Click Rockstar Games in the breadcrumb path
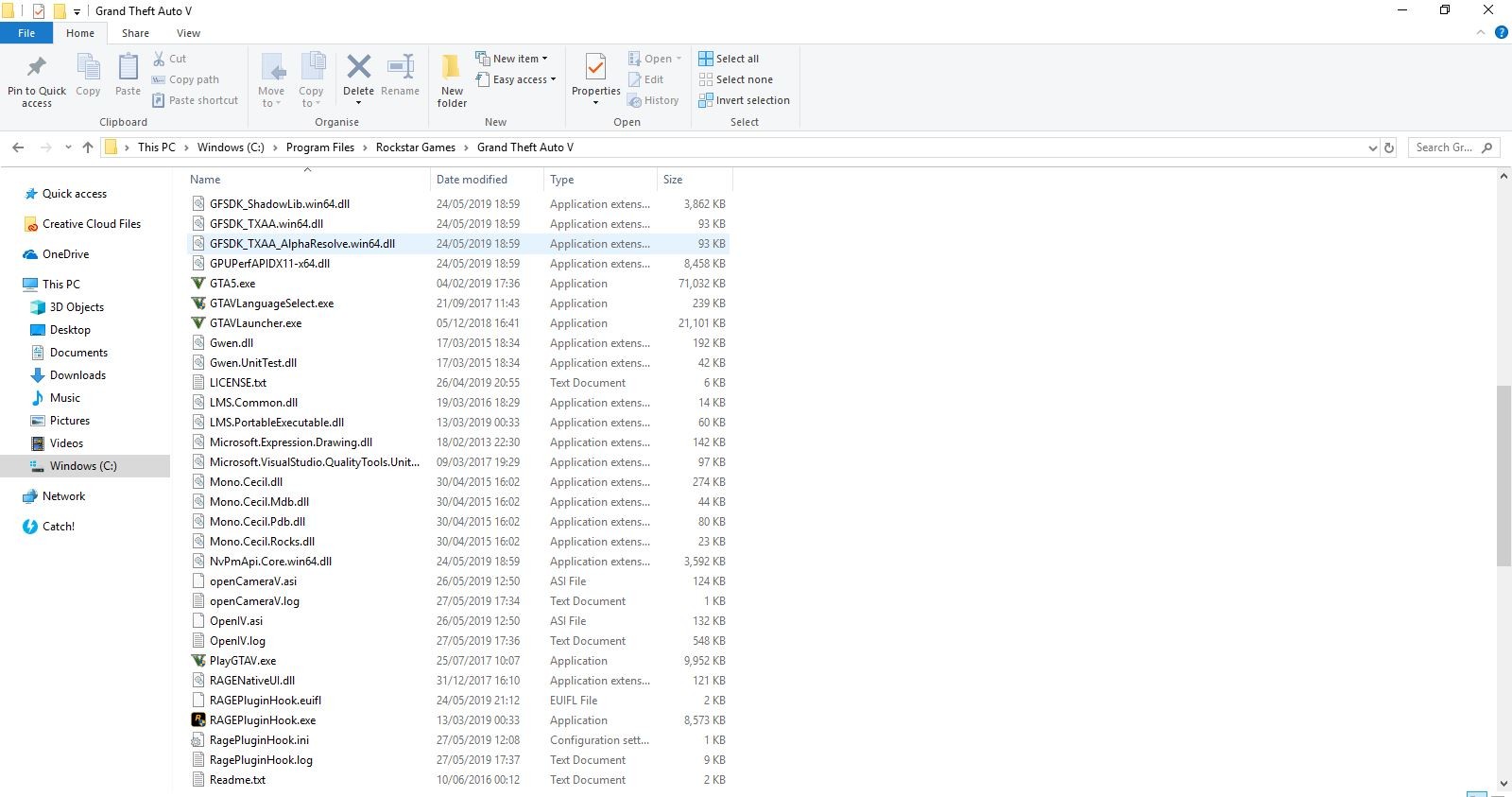The width and height of the screenshot is (1512, 797). (415, 147)
